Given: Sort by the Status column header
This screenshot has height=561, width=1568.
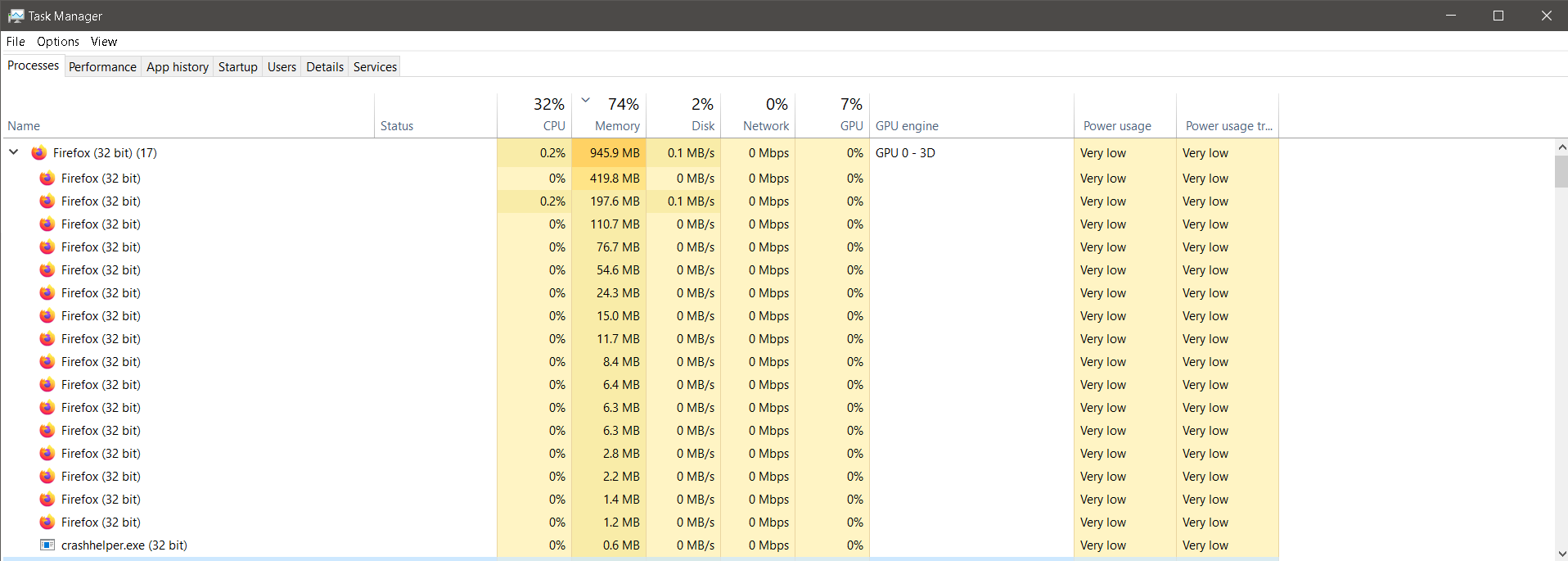Looking at the screenshot, I should (435, 115).
